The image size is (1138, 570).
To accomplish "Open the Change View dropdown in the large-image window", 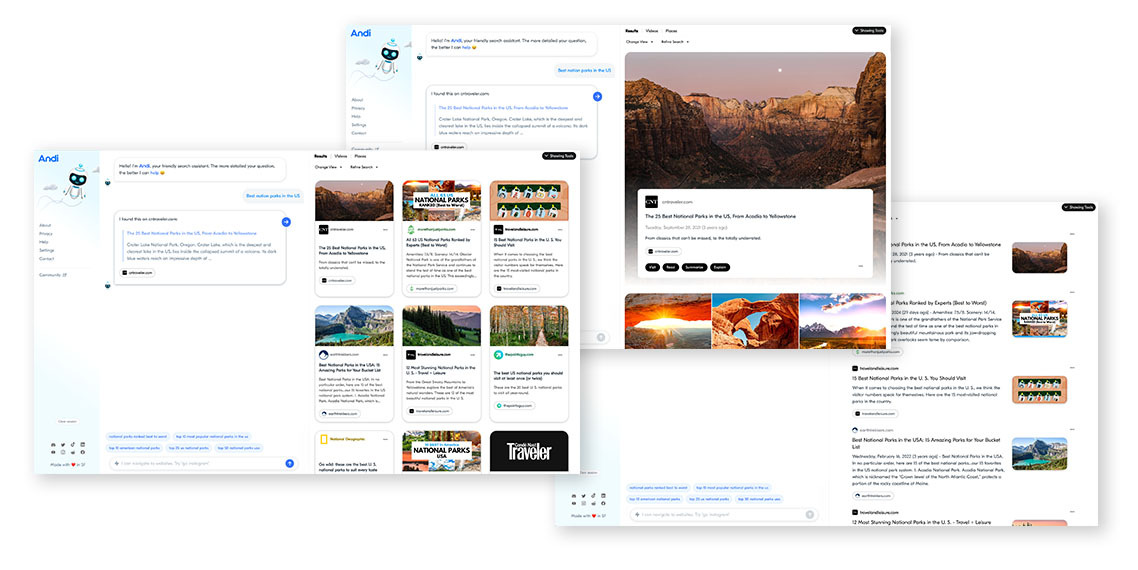I will [x=639, y=42].
